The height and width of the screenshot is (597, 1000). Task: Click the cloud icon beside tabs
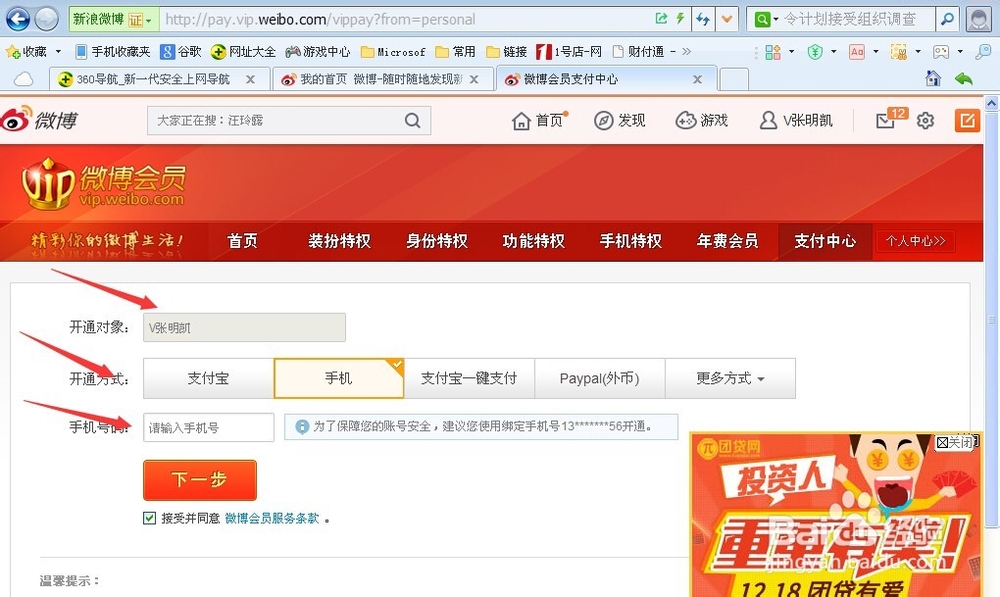[x=24, y=79]
